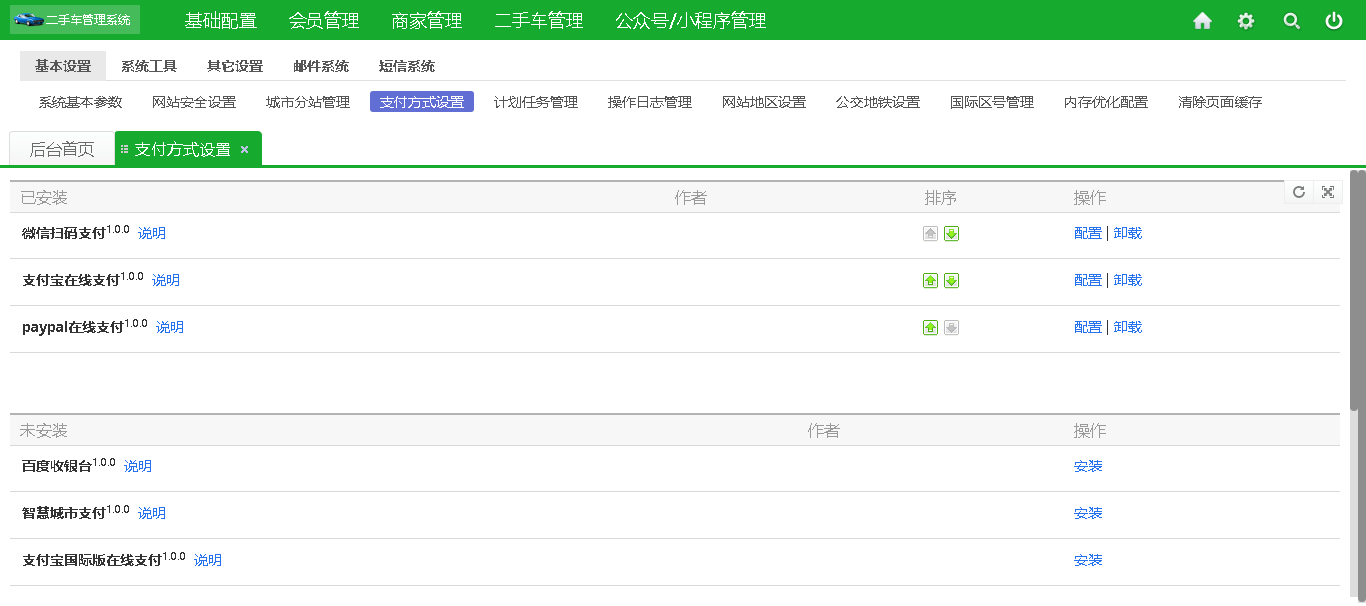
Task: View 说明 for 智慧城市支付
Action: coord(151,513)
